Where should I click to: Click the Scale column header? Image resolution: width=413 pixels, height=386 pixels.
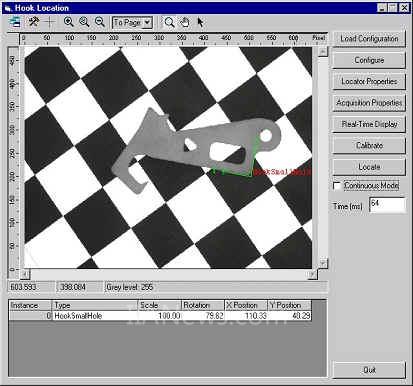pos(160,305)
